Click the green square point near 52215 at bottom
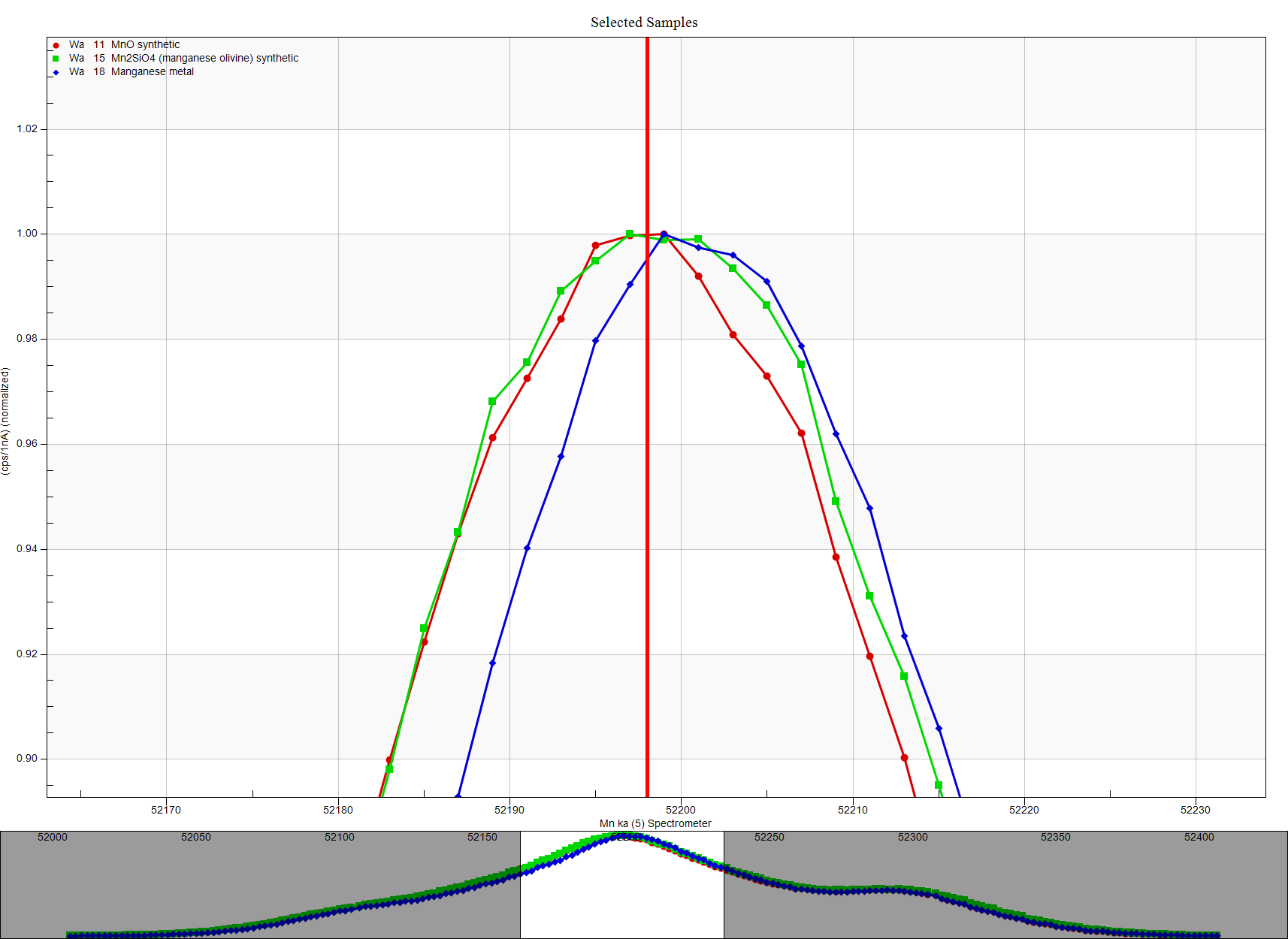 (939, 785)
